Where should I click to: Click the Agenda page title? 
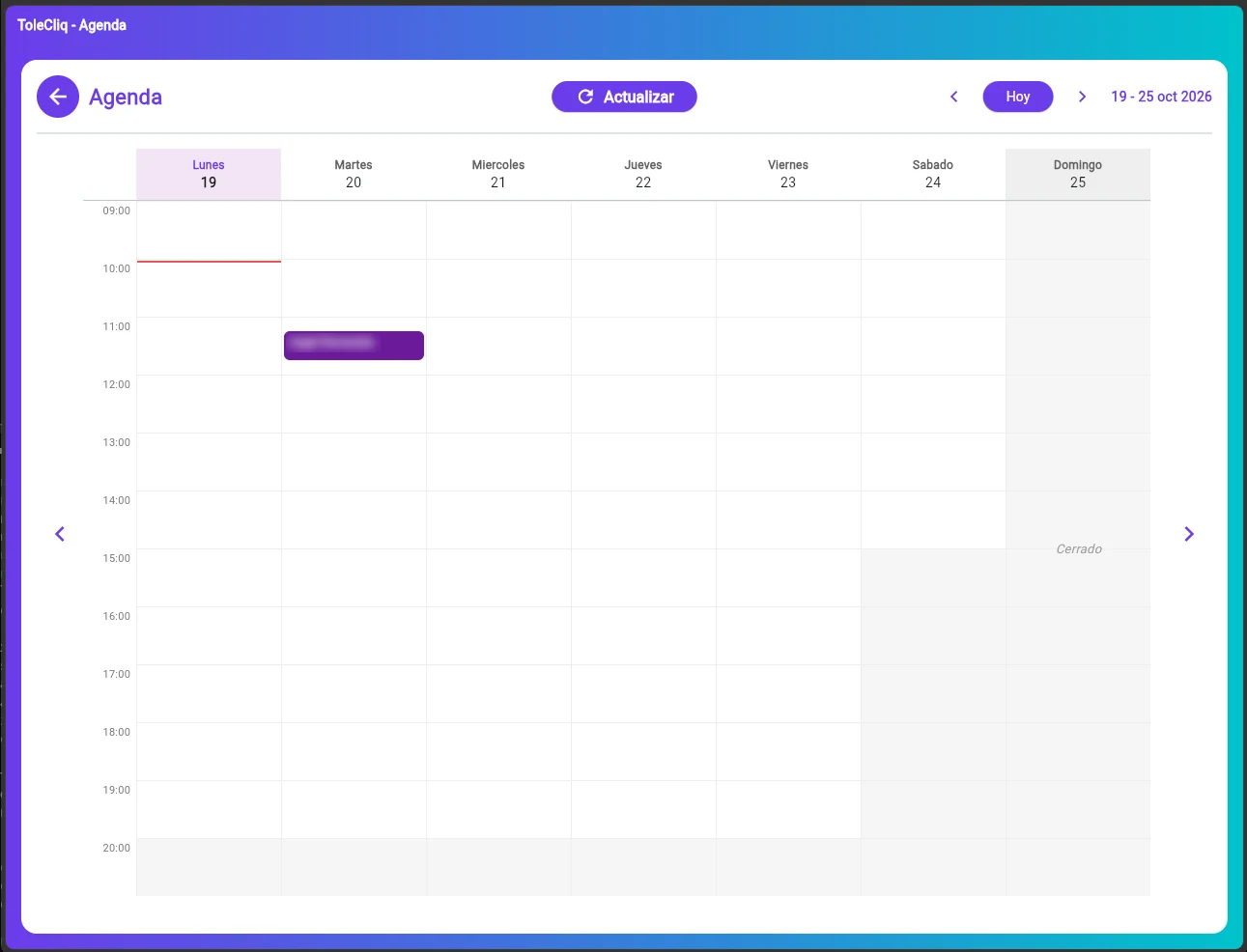126,98
